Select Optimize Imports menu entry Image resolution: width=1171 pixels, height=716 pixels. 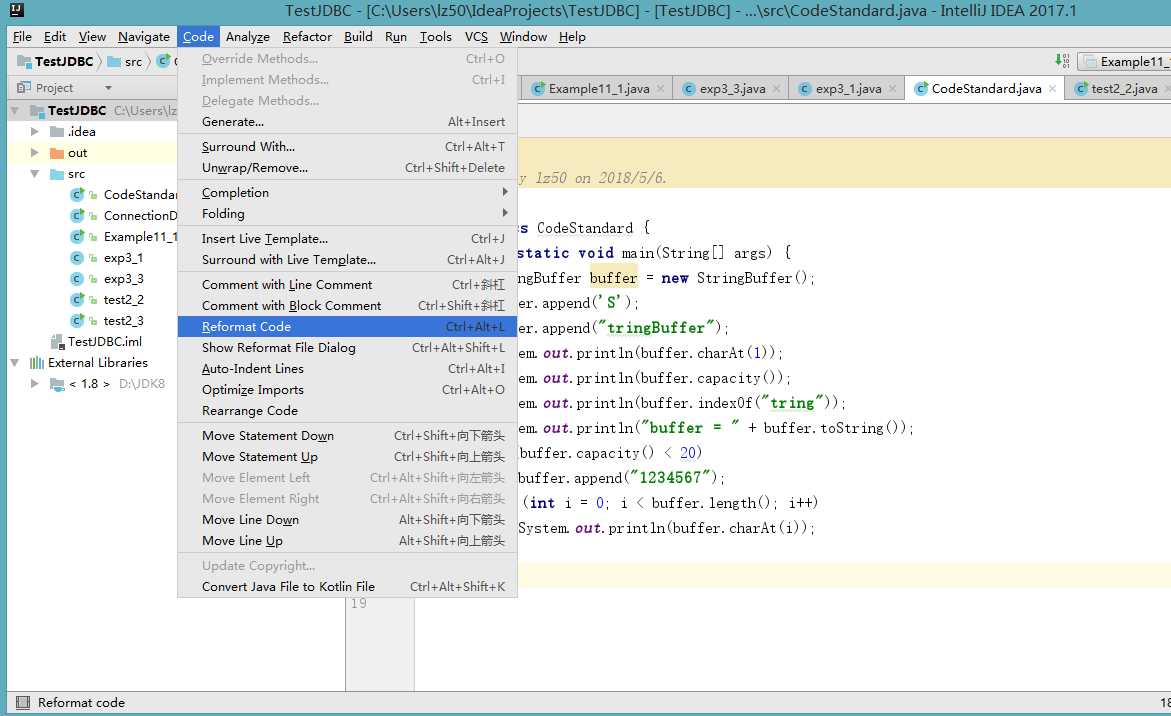[347, 390]
